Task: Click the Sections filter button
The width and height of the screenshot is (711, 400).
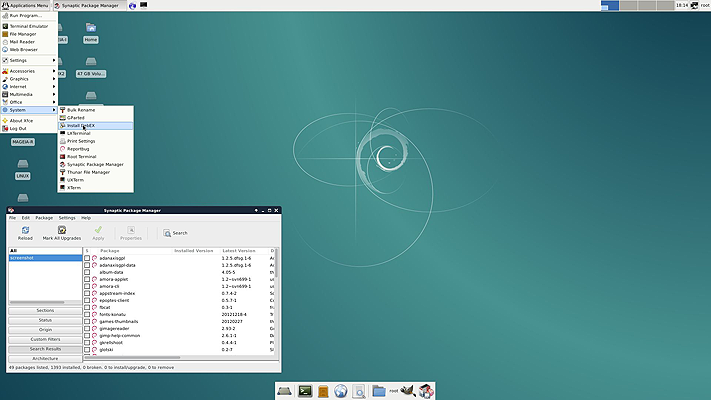Action: pos(45,311)
